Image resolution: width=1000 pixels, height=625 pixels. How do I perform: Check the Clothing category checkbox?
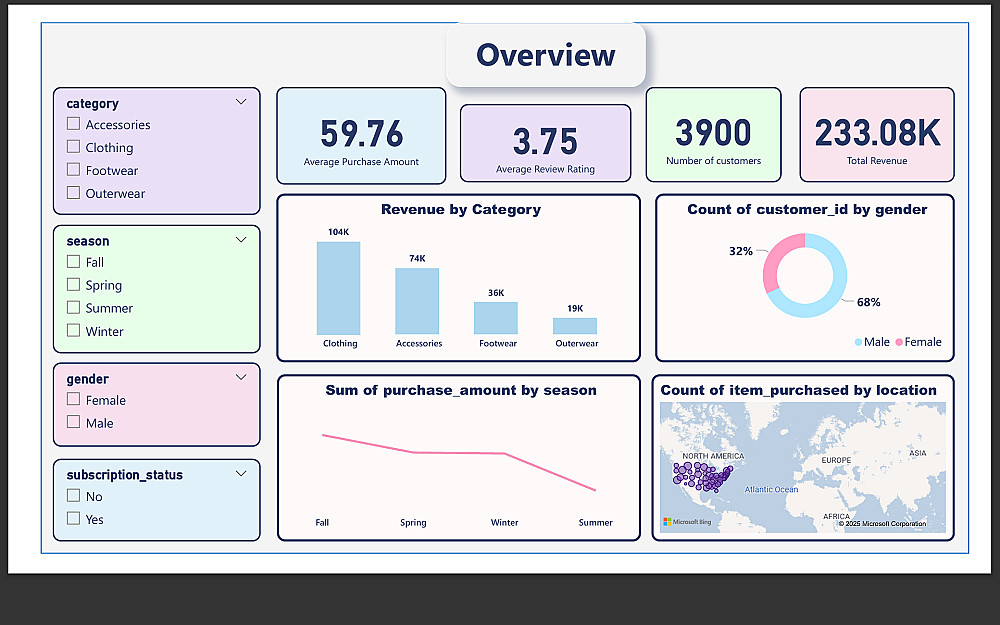tap(73, 147)
